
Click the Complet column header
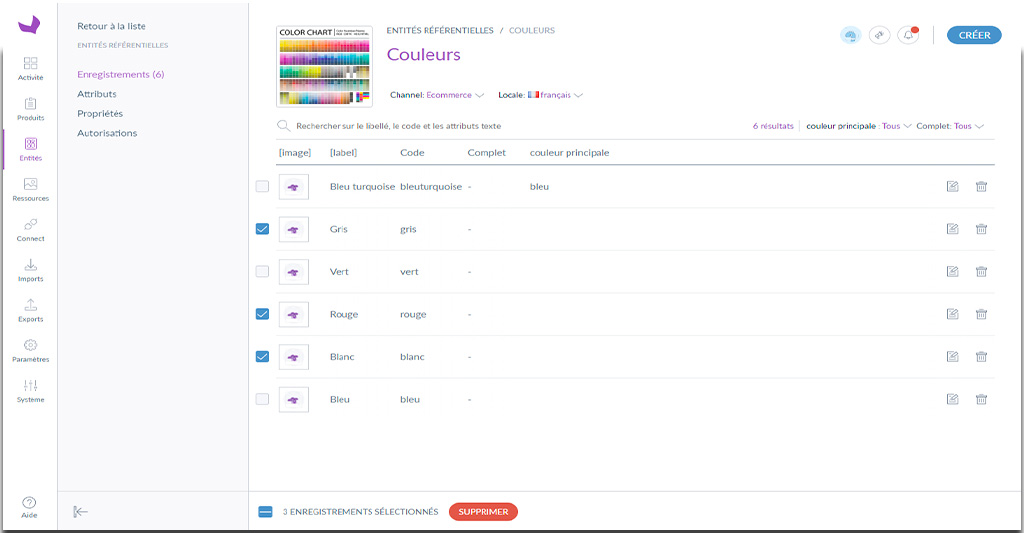[x=487, y=152]
